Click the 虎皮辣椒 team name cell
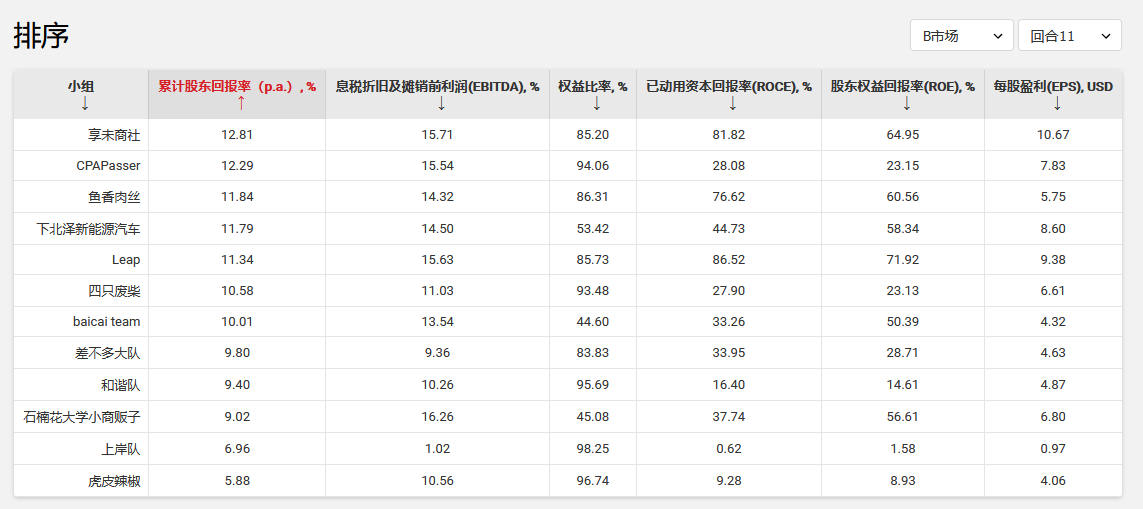Viewport: 1143px width, 509px height. point(114,481)
